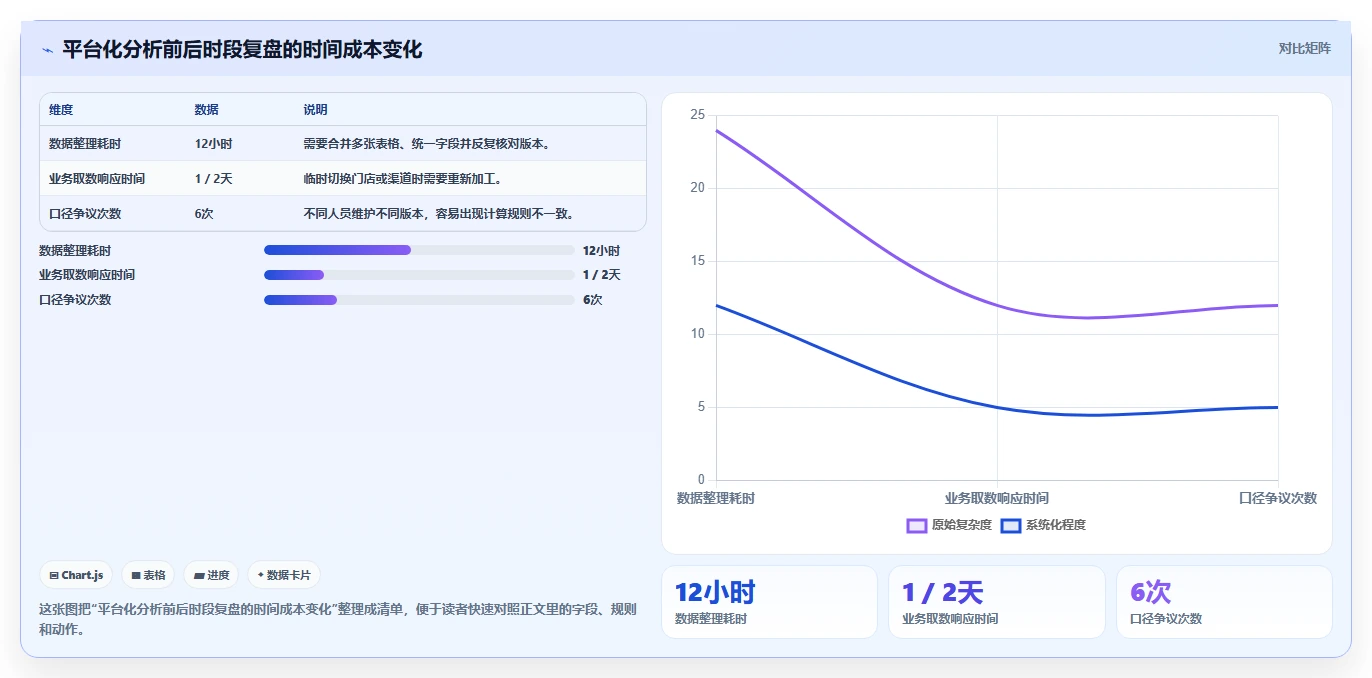The width and height of the screenshot is (1372, 678).
Task: Click the 表格 tag chip
Action: [x=148, y=575]
